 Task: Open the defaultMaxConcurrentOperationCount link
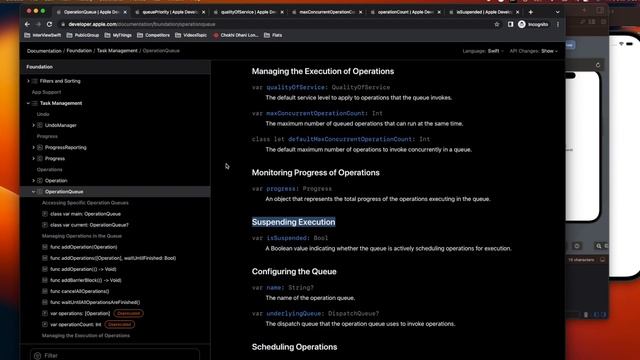tap(350, 139)
